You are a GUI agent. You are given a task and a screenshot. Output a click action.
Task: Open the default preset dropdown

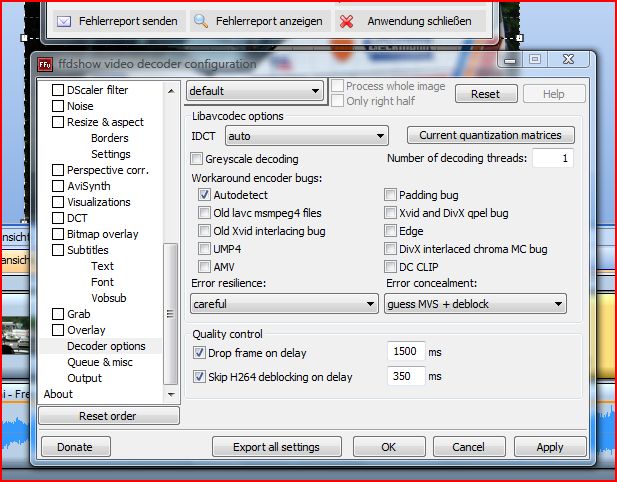255,92
